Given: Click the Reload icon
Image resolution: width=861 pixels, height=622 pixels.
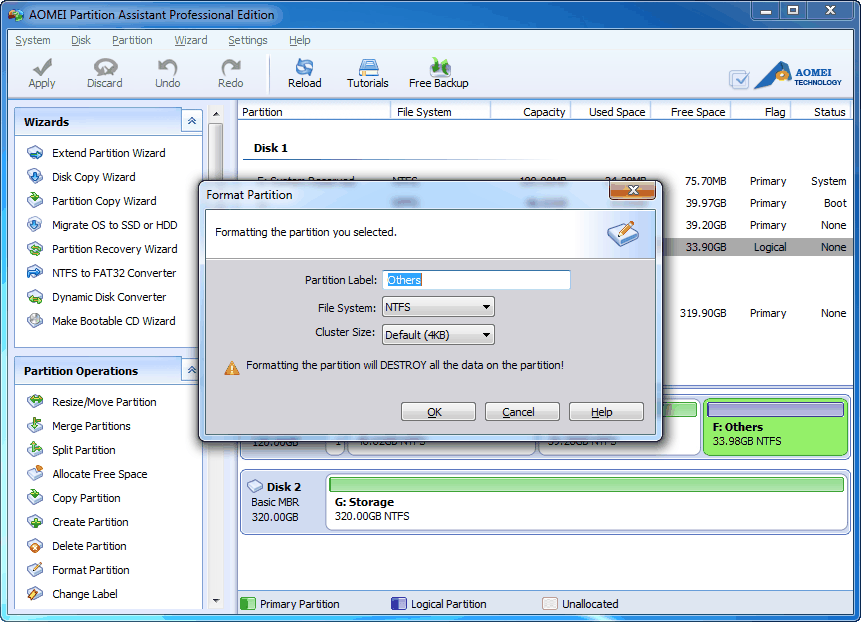Looking at the screenshot, I should pyautogui.click(x=304, y=71).
